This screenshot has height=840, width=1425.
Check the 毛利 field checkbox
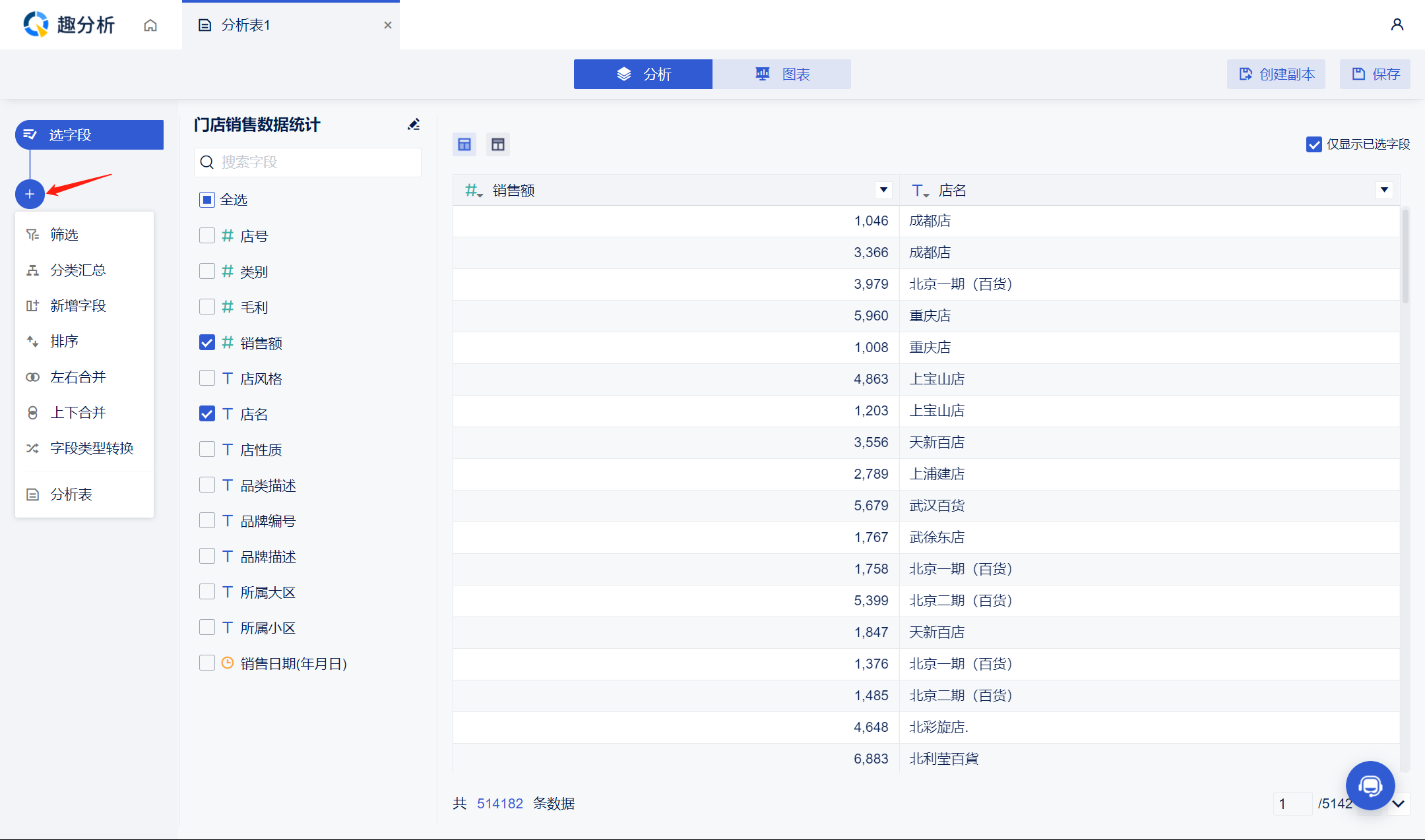207,307
